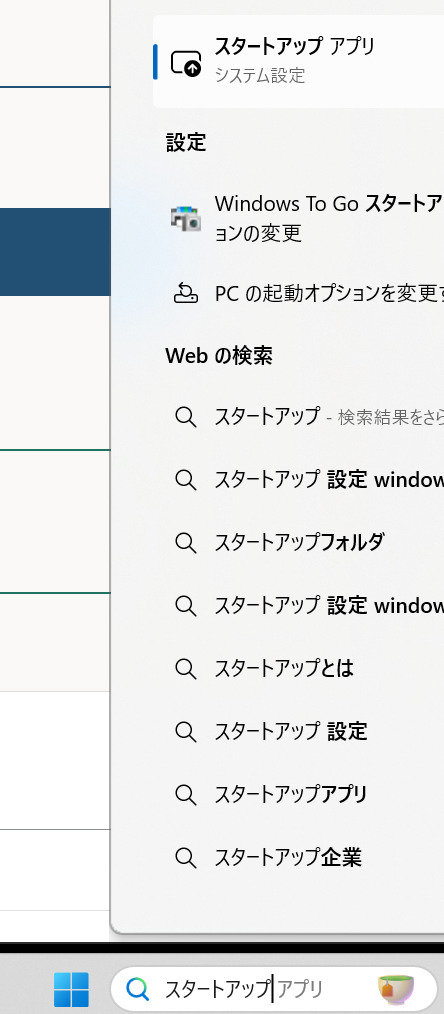444x1014 pixels.
Task: Choose second スタートアップ 設定 windows suggestion
Action: click(299, 605)
